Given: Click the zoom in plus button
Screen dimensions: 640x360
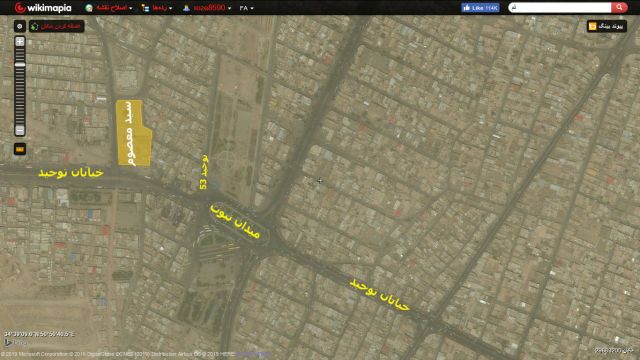Looking at the screenshot, I should click(x=20, y=42).
